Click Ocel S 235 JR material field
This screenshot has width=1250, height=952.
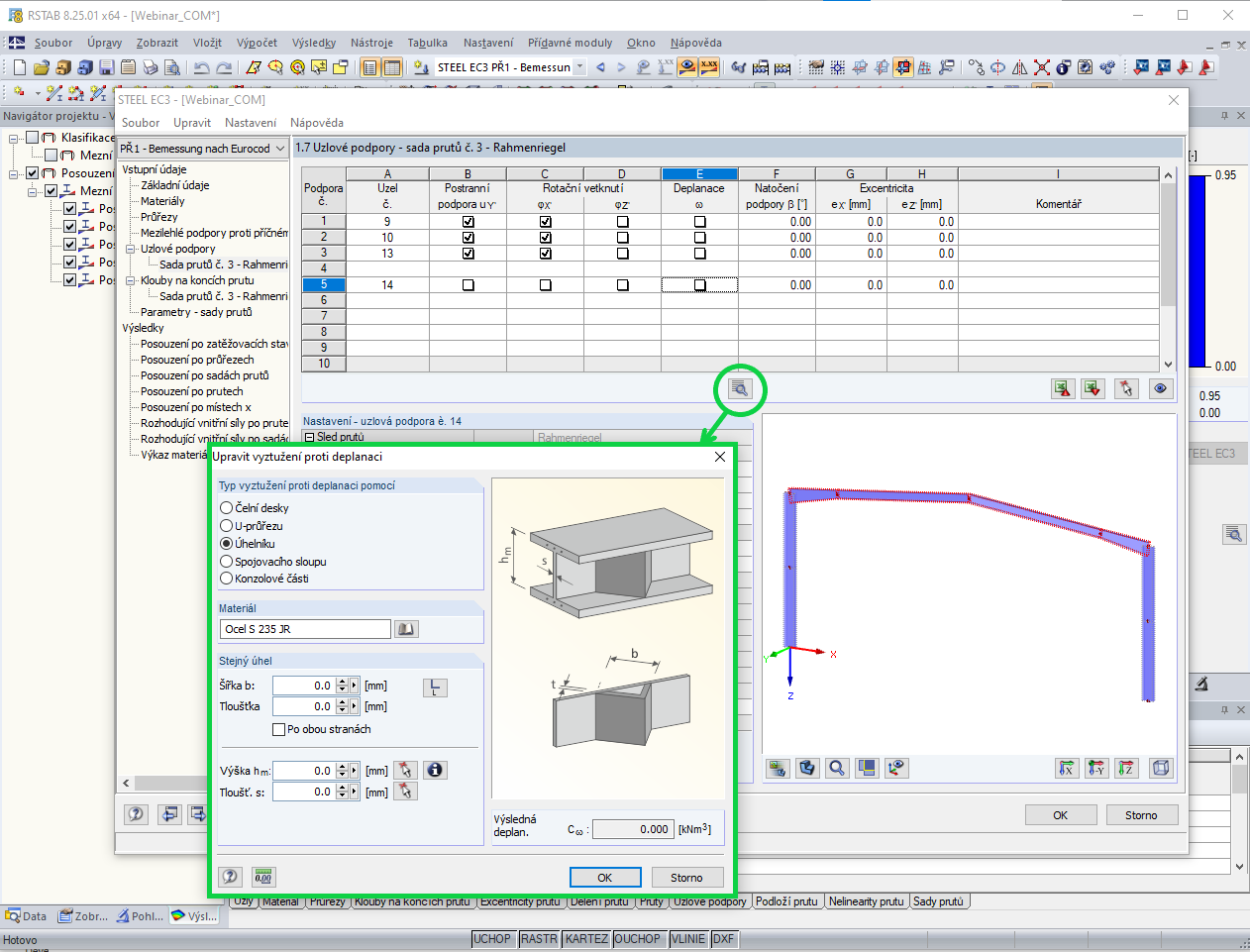[305, 629]
